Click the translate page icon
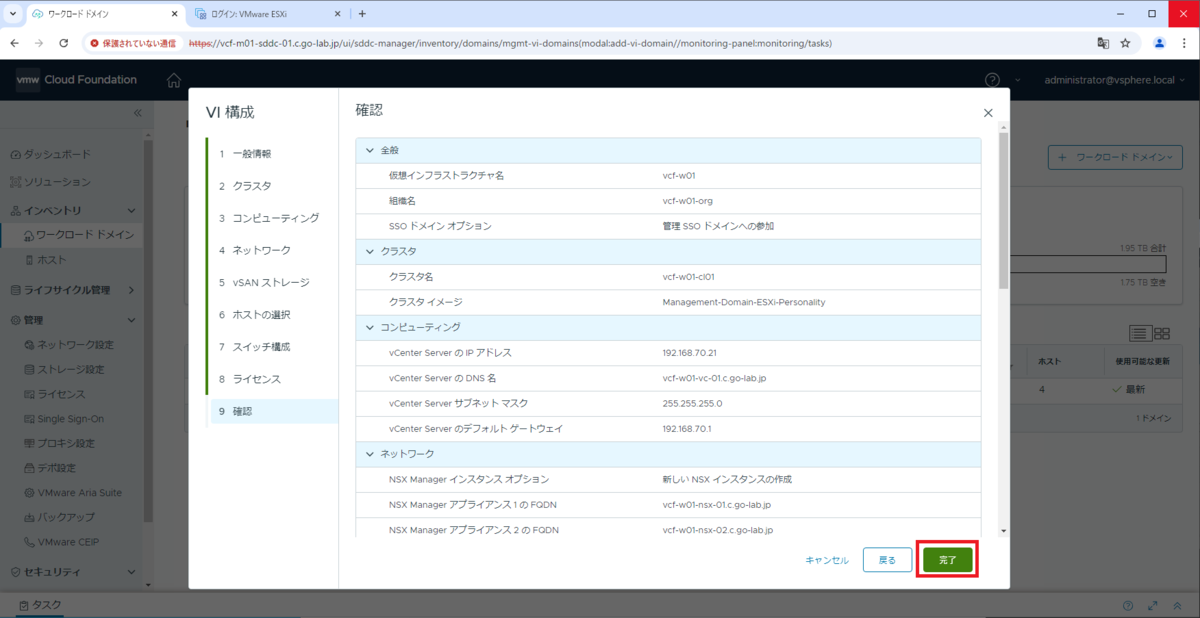The height and width of the screenshot is (618, 1200). pos(1103,43)
